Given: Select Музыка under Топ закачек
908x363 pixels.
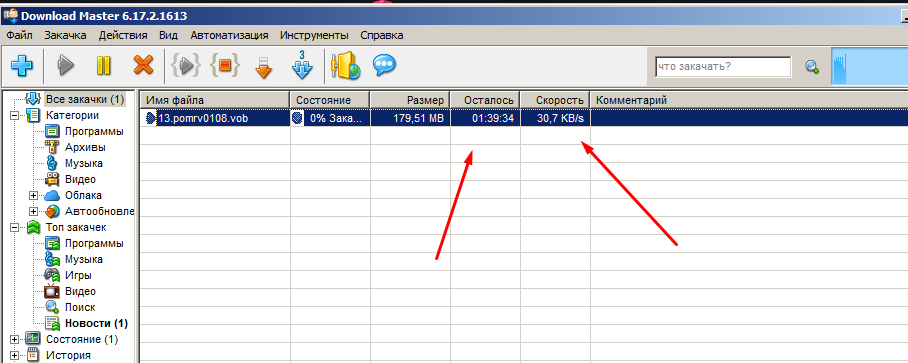Looking at the screenshot, I should pyautogui.click(x=83, y=259).
